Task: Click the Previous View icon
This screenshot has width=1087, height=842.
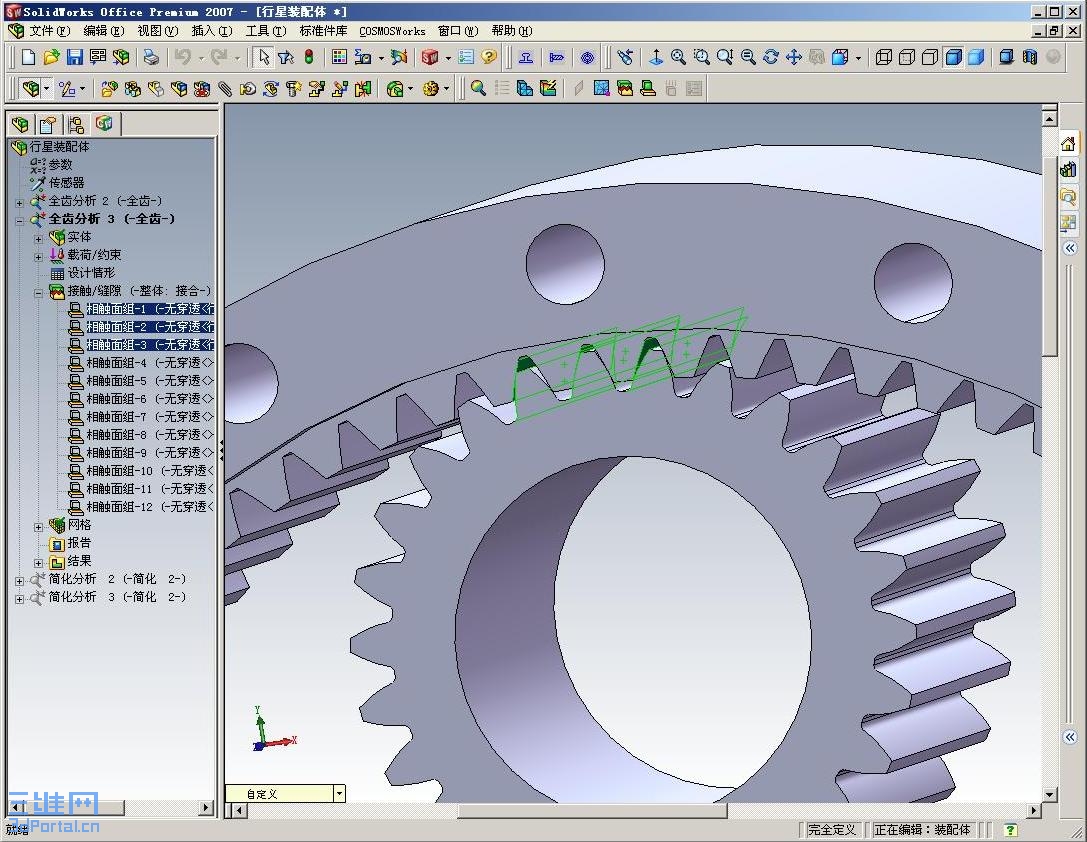Action: [x=625, y=57]
